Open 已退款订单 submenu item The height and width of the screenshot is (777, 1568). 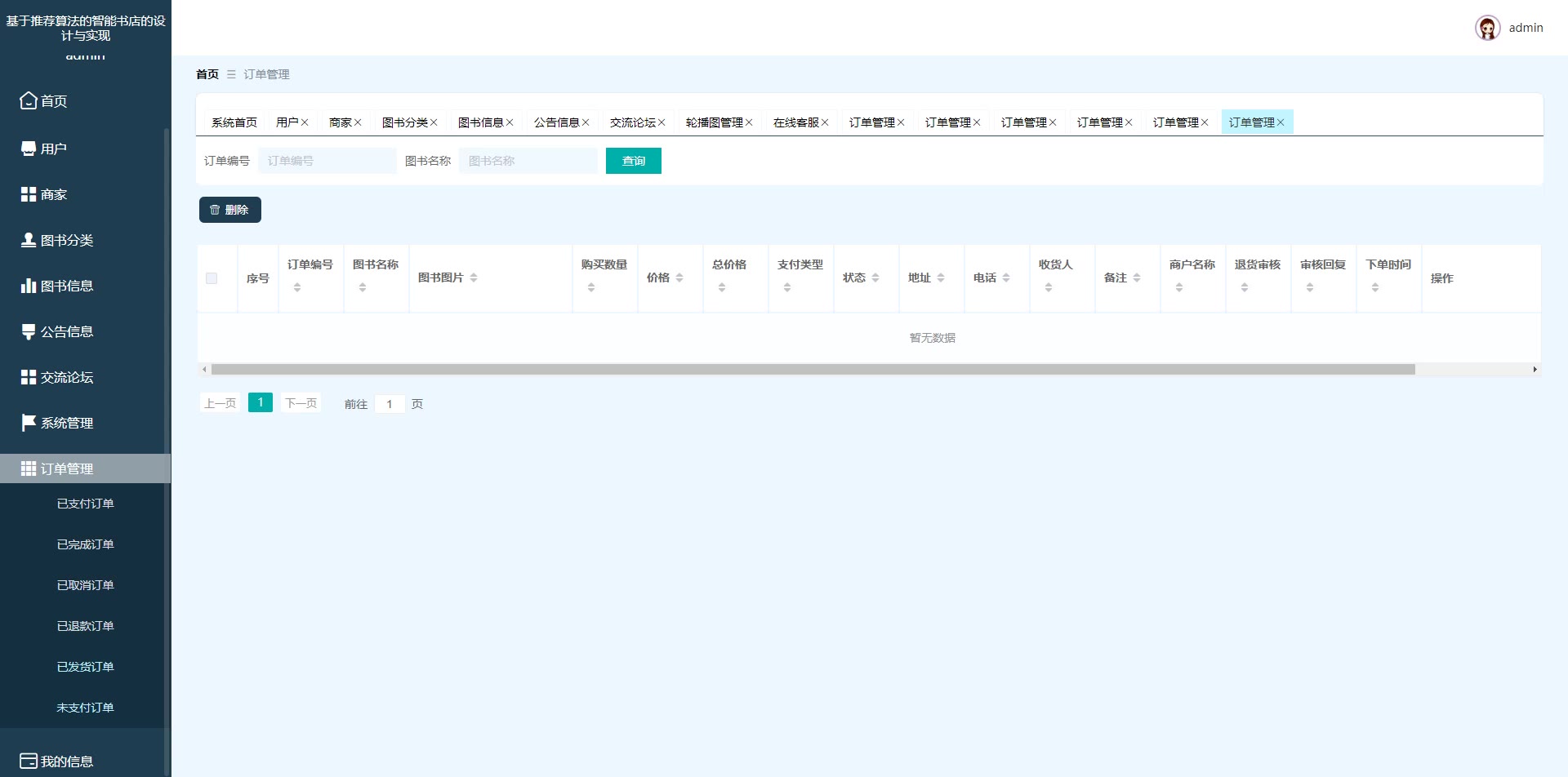[x=85, y=626]
